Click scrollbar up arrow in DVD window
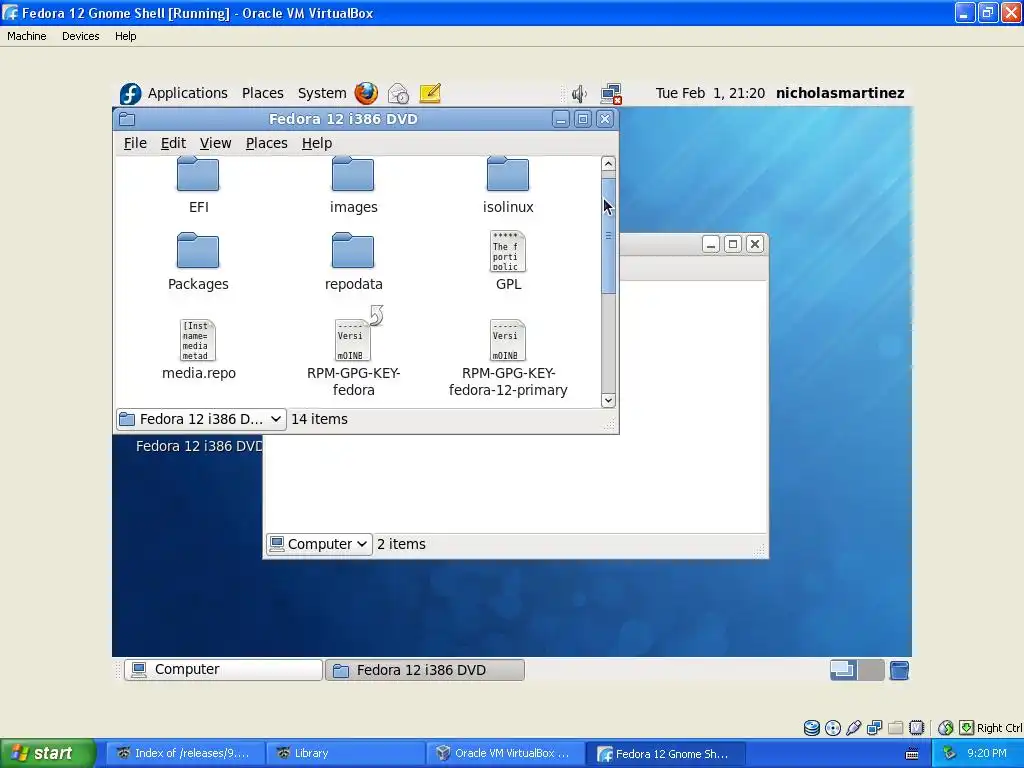The image size is (1024, 768). [608, 163]
